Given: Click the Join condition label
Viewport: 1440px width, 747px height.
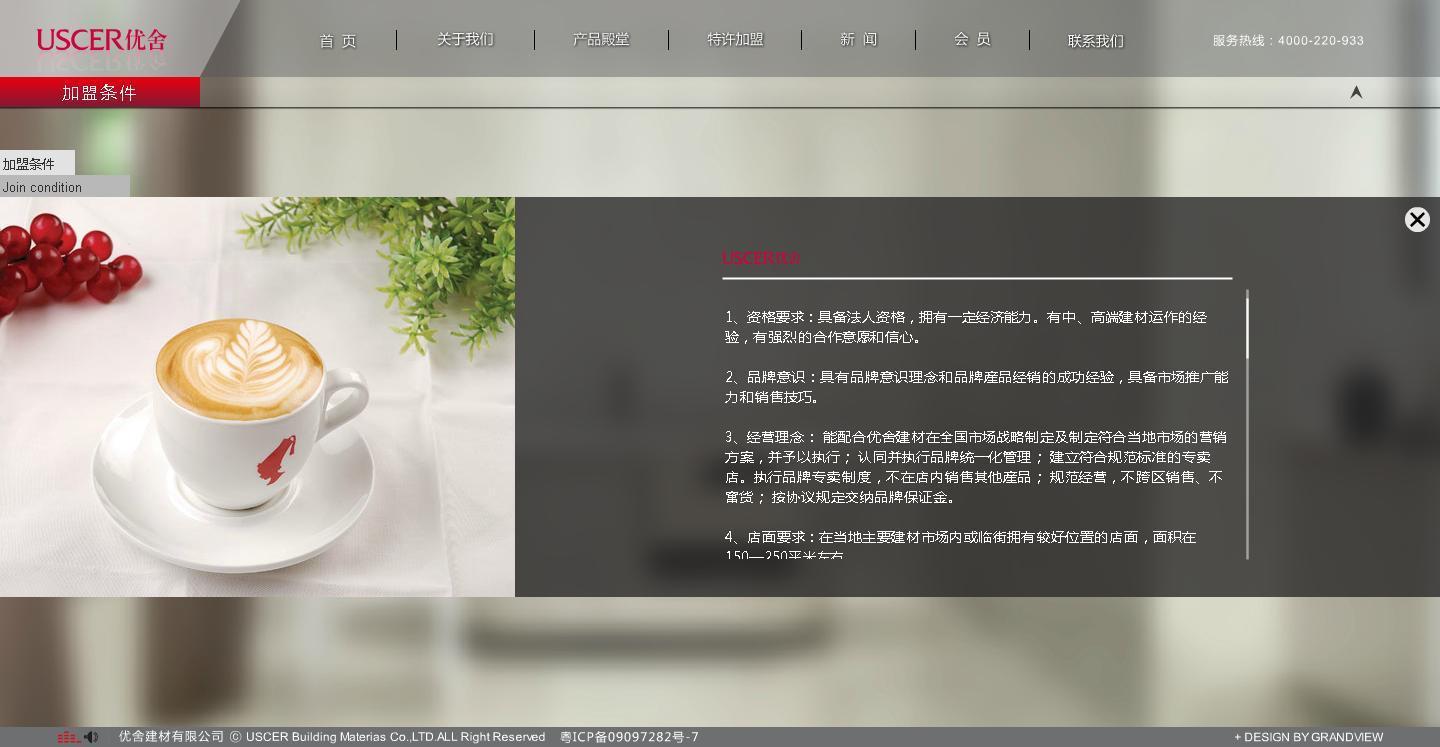Looking at the screenshot, I should pyautogui.click(x=43, y=187).
